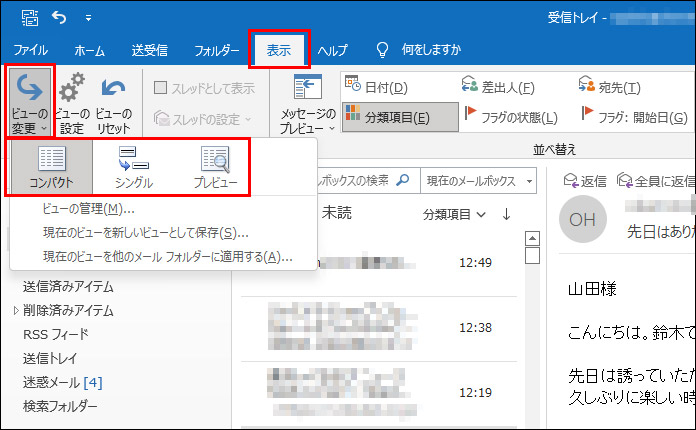Click the 返信 (Reply) button

click(x=586, y=181)
